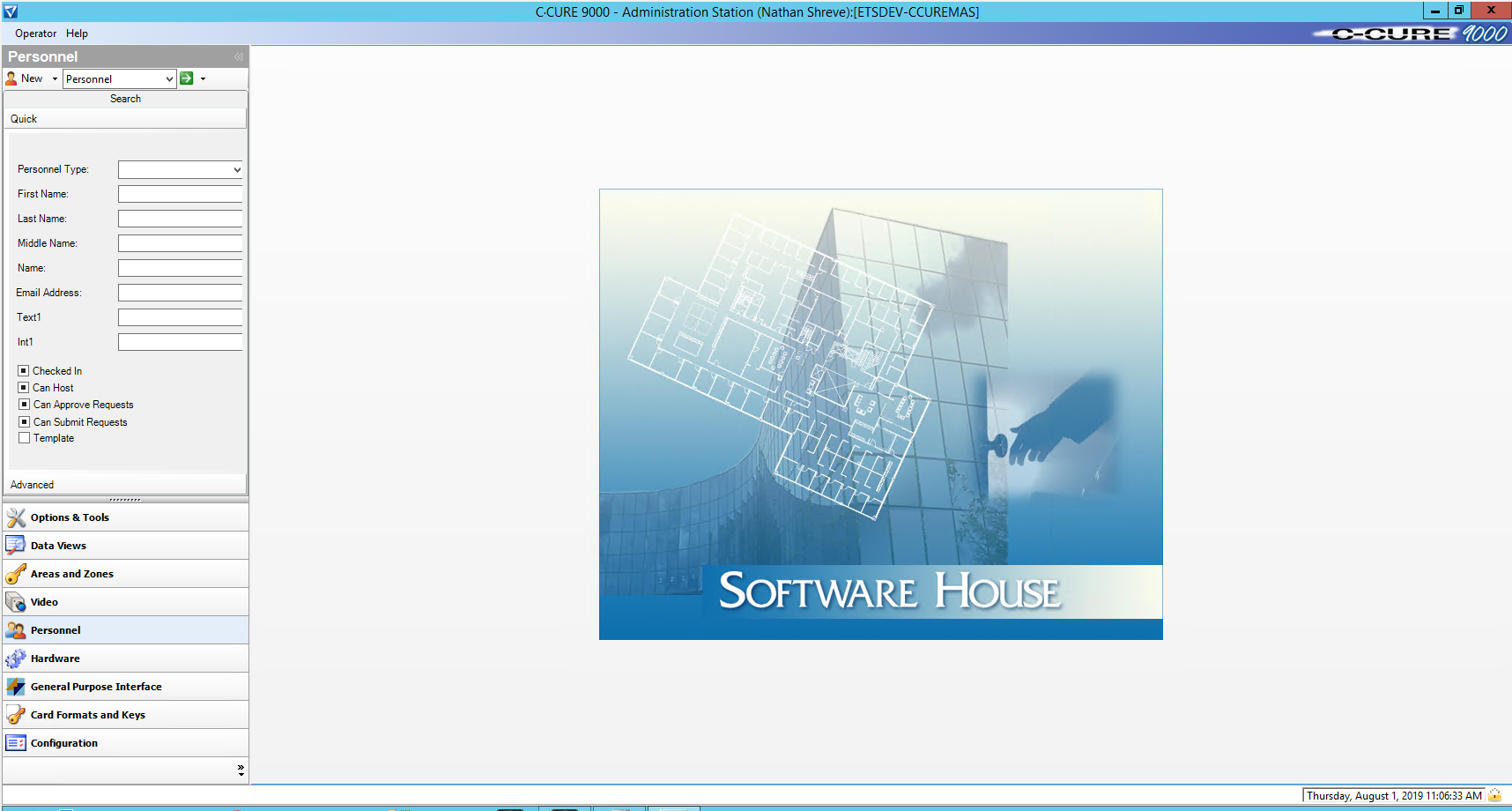Viewport: 1512px width, 811px height.
Task: Click the Middle Name input field
Action: [x=180, y=243]
